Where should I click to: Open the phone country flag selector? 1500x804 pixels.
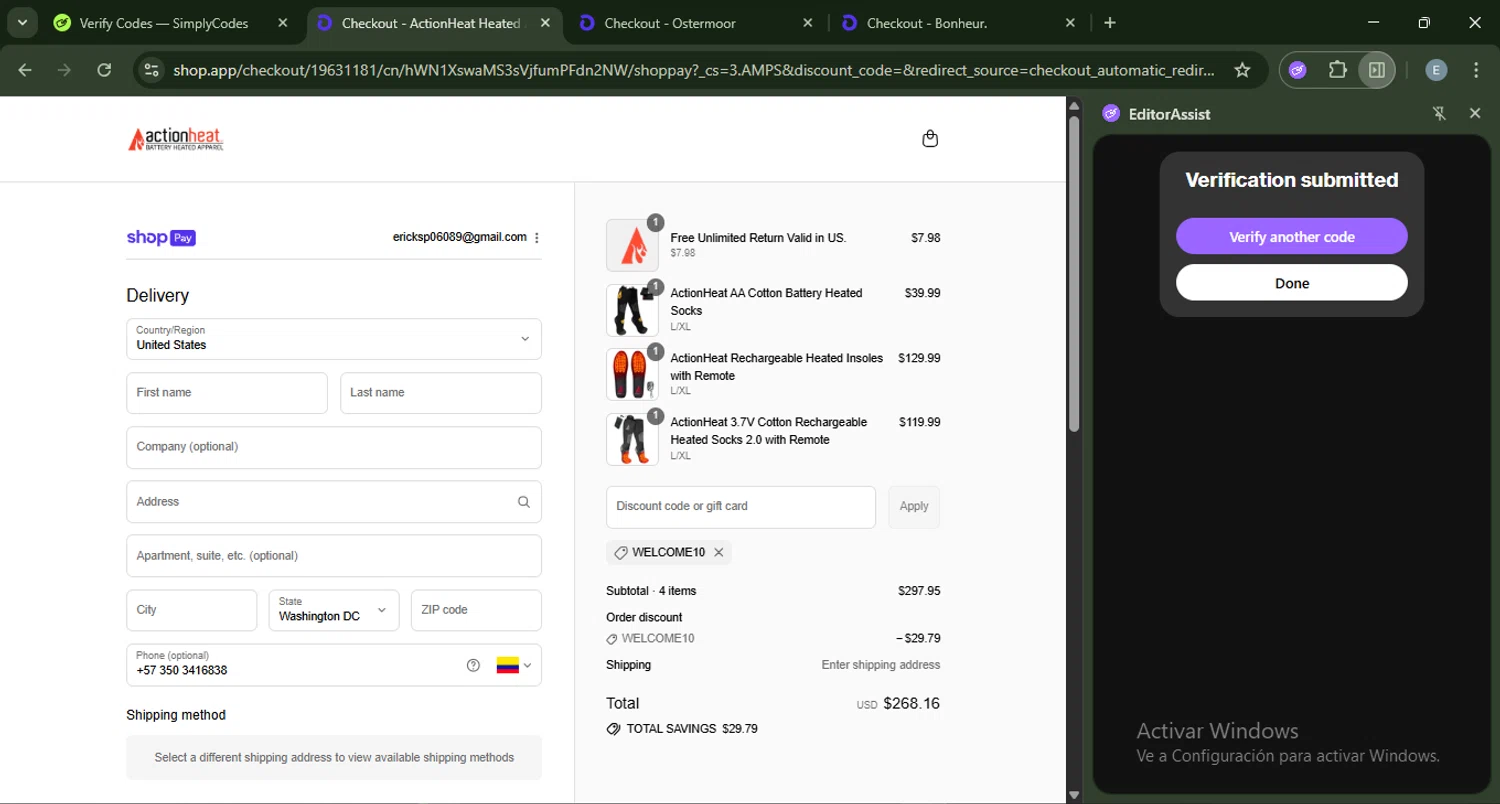[x=514, y=665]
